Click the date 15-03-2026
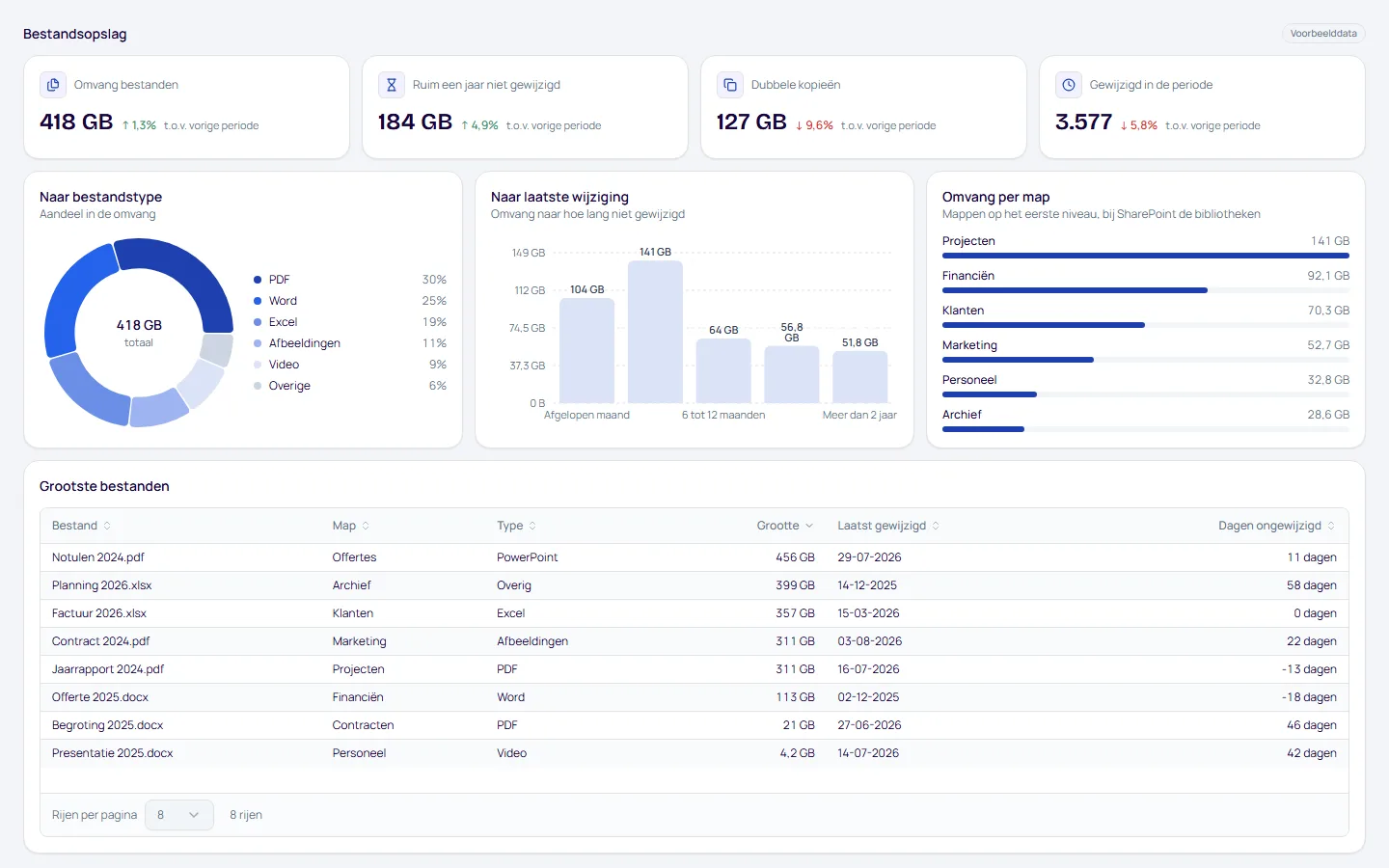This screenshot has width=1389, height=868. click(x=868, y=613)
